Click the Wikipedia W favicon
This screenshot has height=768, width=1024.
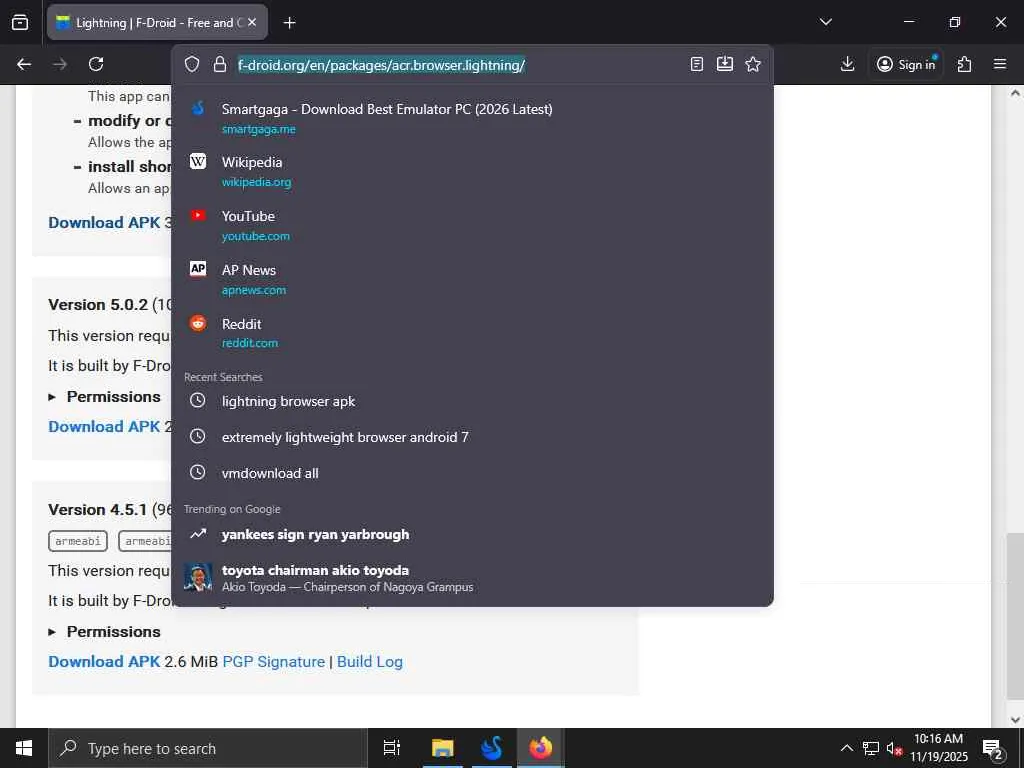point(198,161)
